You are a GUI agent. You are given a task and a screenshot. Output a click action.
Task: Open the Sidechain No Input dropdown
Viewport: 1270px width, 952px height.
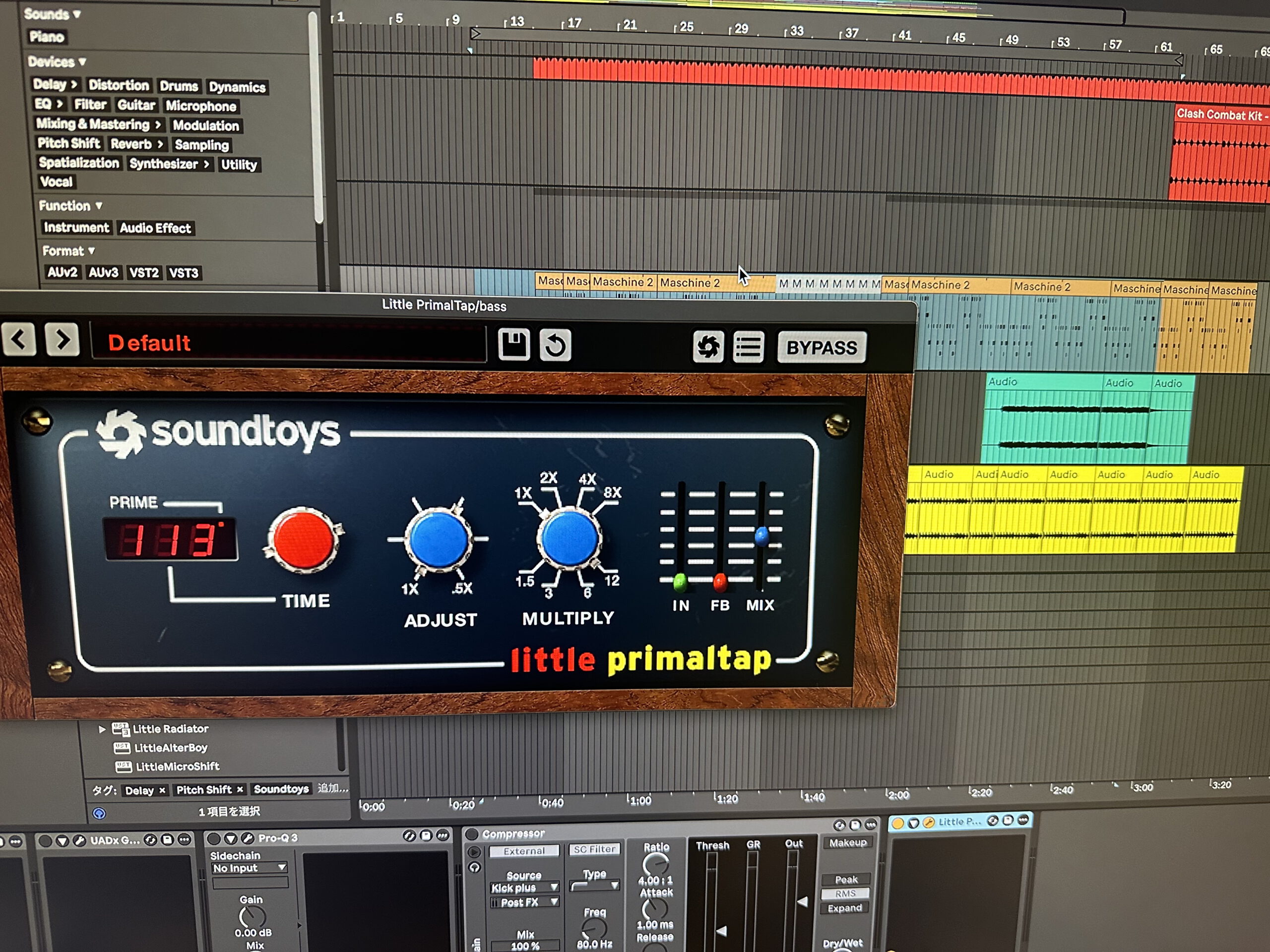tap(250, 868)
